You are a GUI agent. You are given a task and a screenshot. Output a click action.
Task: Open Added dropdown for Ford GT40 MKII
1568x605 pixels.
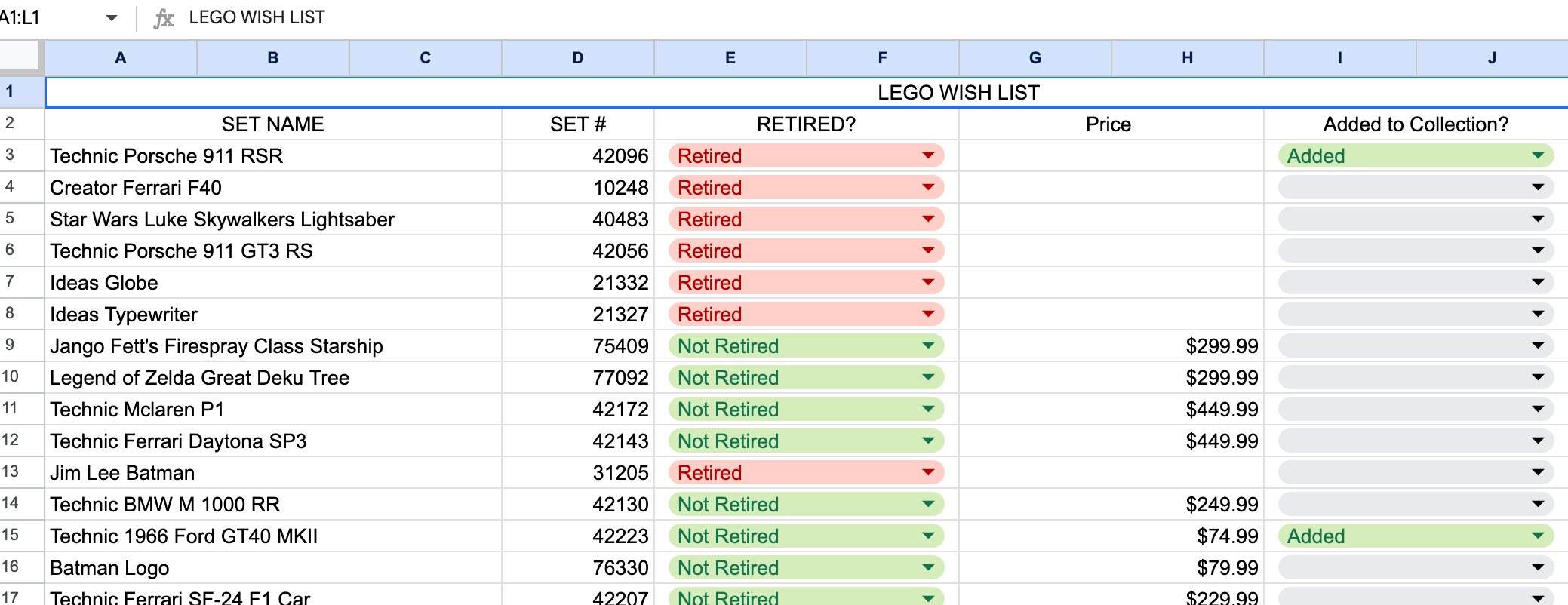tap(1537, 536)
